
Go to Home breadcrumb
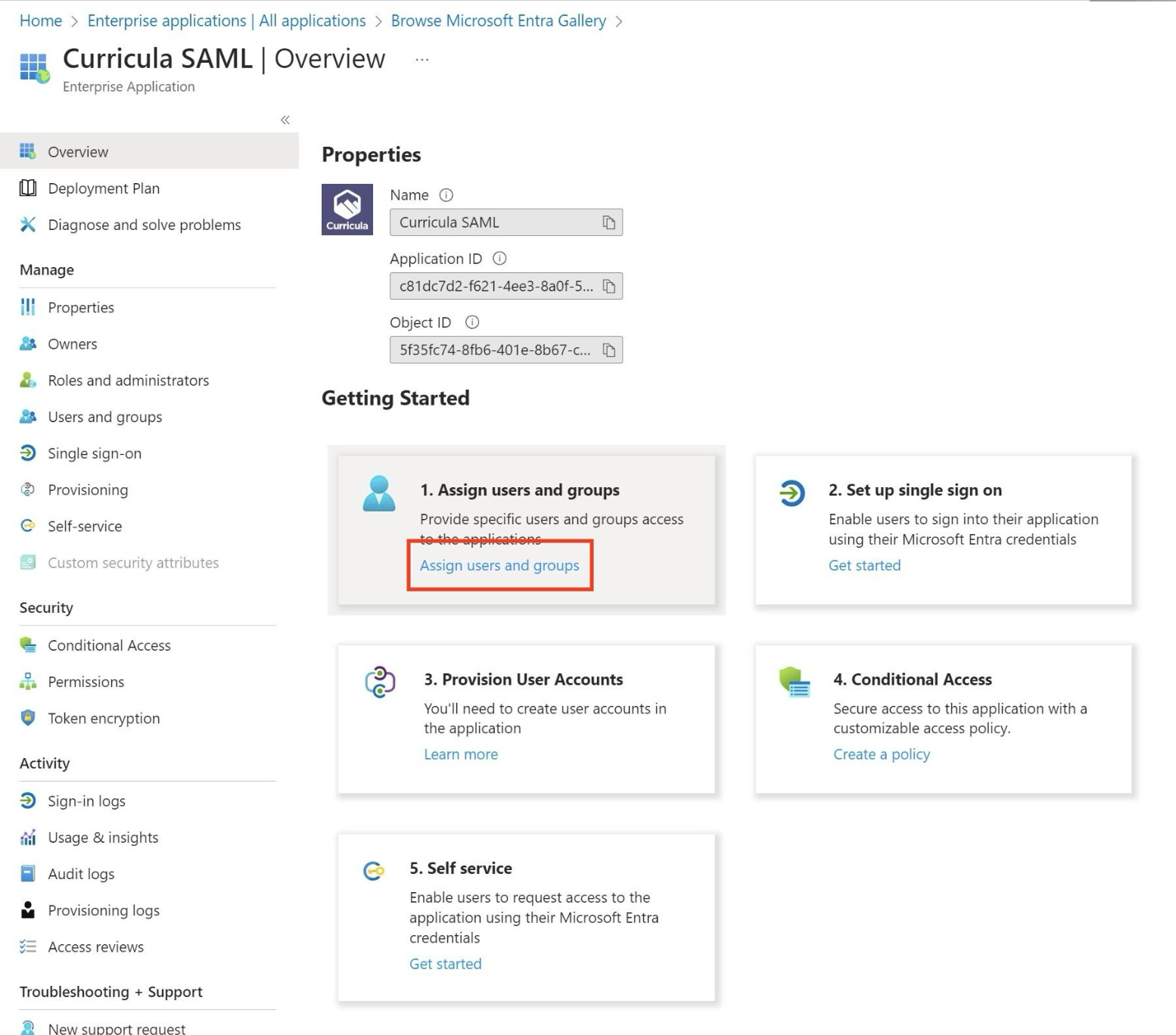pyautogui.click(x=41, y=20)
